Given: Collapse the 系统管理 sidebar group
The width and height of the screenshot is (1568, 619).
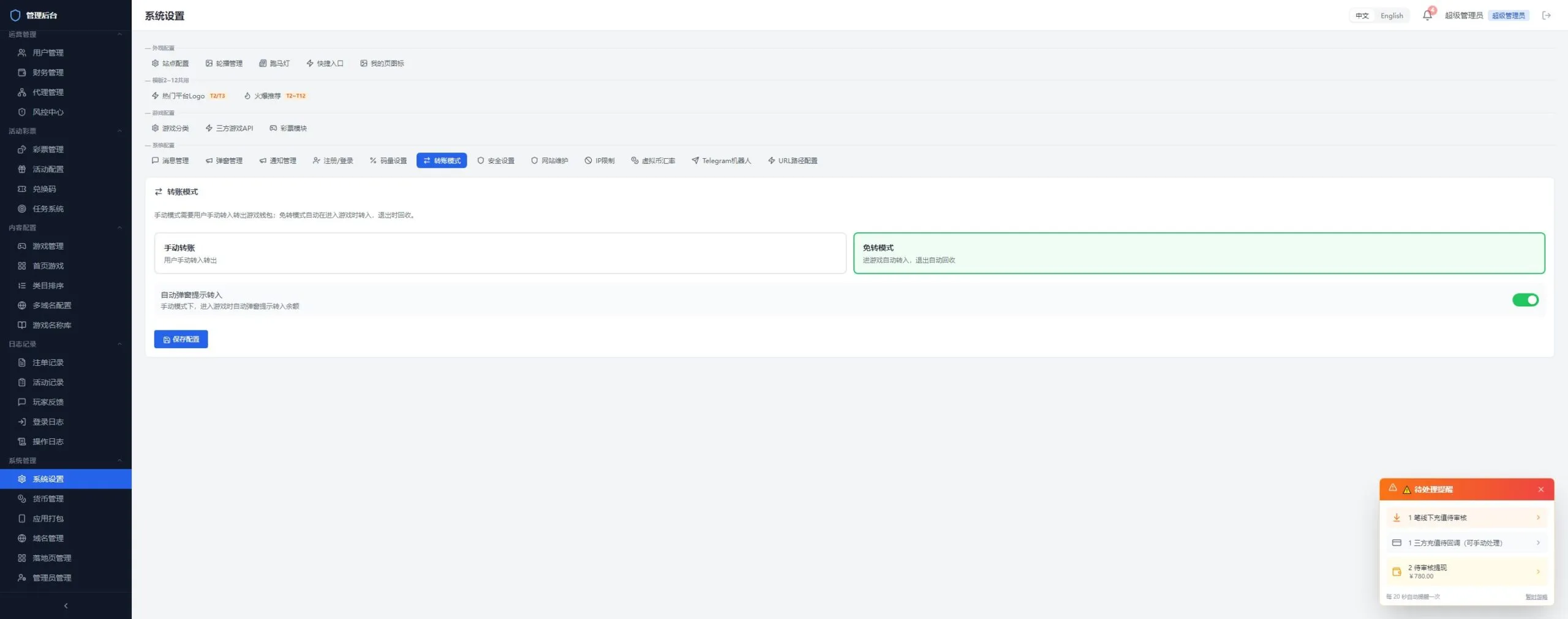Looking at the screenshot, I should pos(120,460).
